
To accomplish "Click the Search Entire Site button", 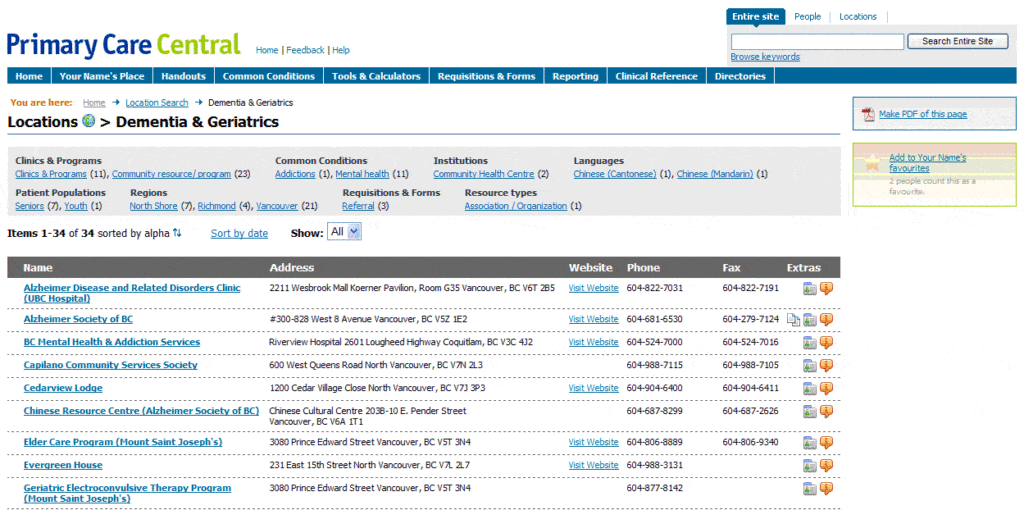I will tap(957, 41).
